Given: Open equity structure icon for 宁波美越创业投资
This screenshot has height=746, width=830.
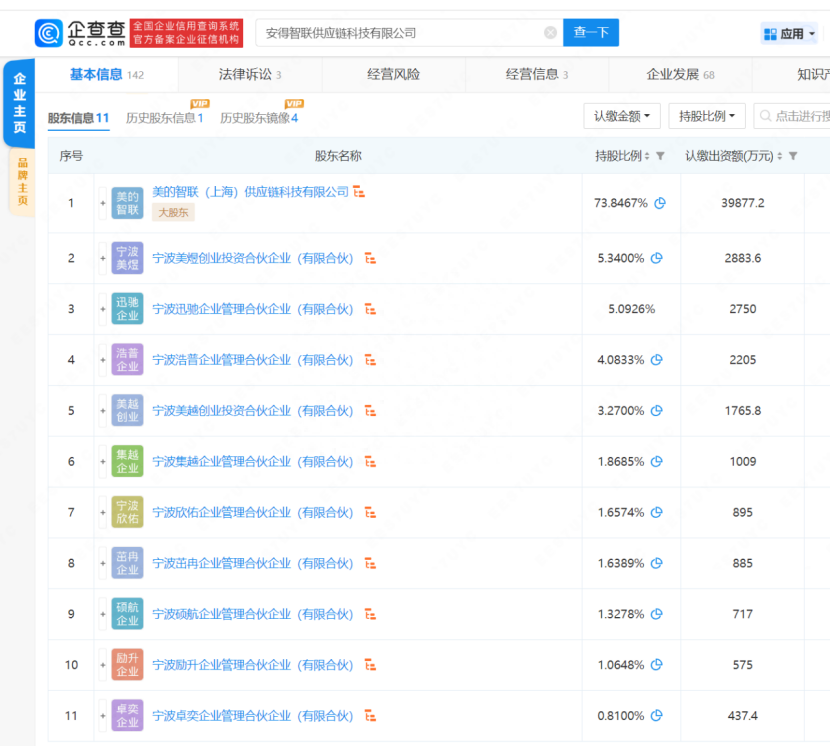Looking at the screenshot, I should coord(371,411).
